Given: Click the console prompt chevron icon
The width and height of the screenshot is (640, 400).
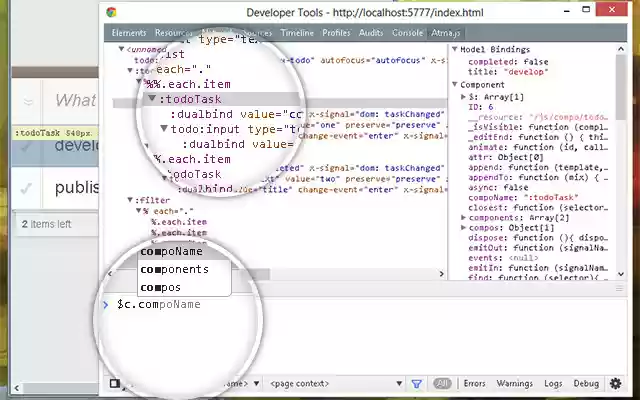Looking at the screenshot, I should coord(106,304).
